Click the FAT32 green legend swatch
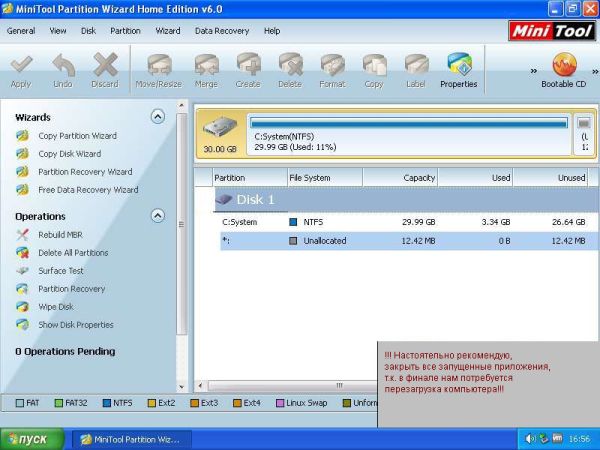This screenshot has height=450, width=600. [x=59, y=403]
